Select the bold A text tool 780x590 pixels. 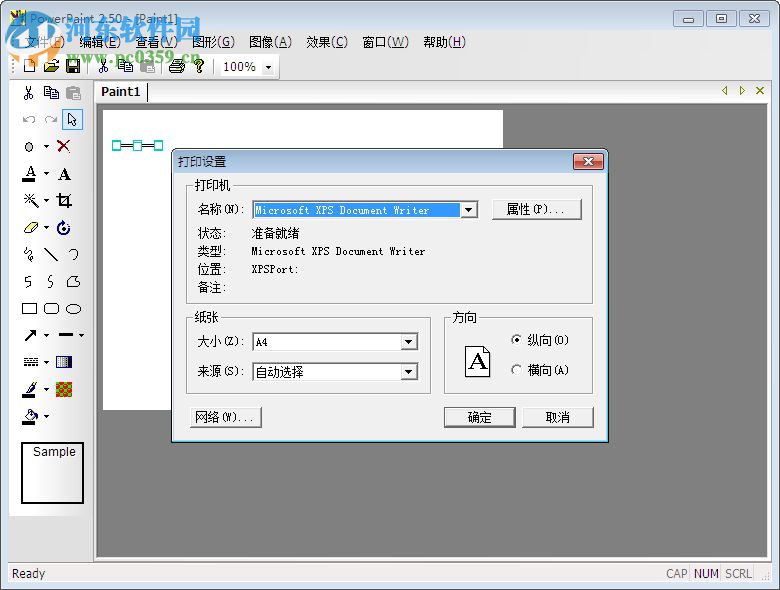click(64, 174)
